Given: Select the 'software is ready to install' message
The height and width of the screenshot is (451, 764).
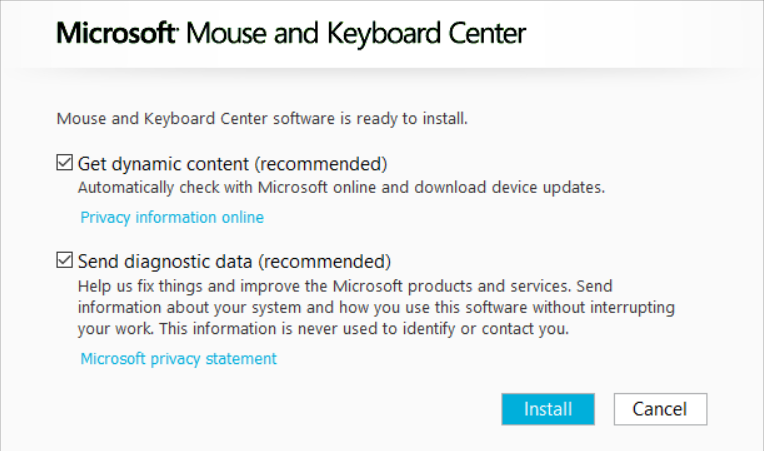Looking at the screenshot, I should pyautogui.click(x=262, y=118).
